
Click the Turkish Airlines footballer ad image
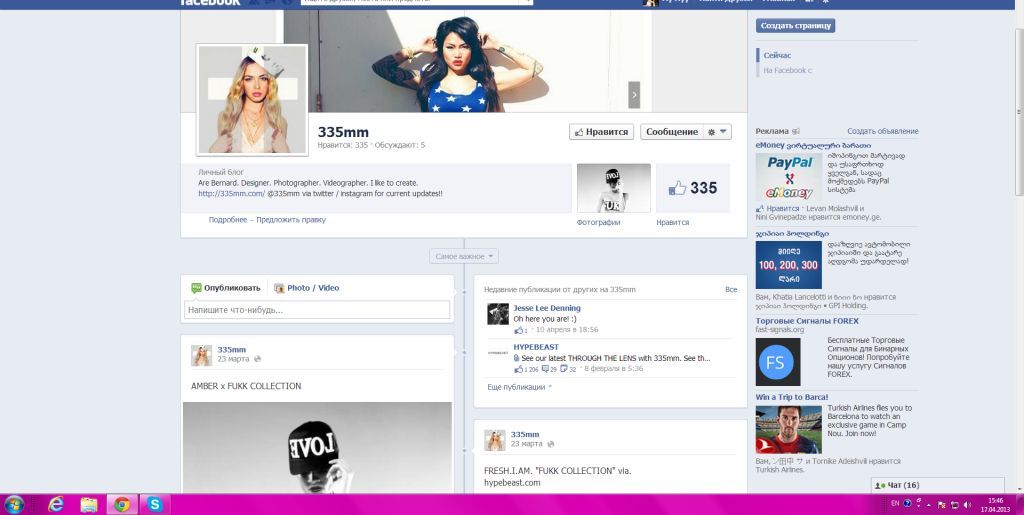pos(789,429)
